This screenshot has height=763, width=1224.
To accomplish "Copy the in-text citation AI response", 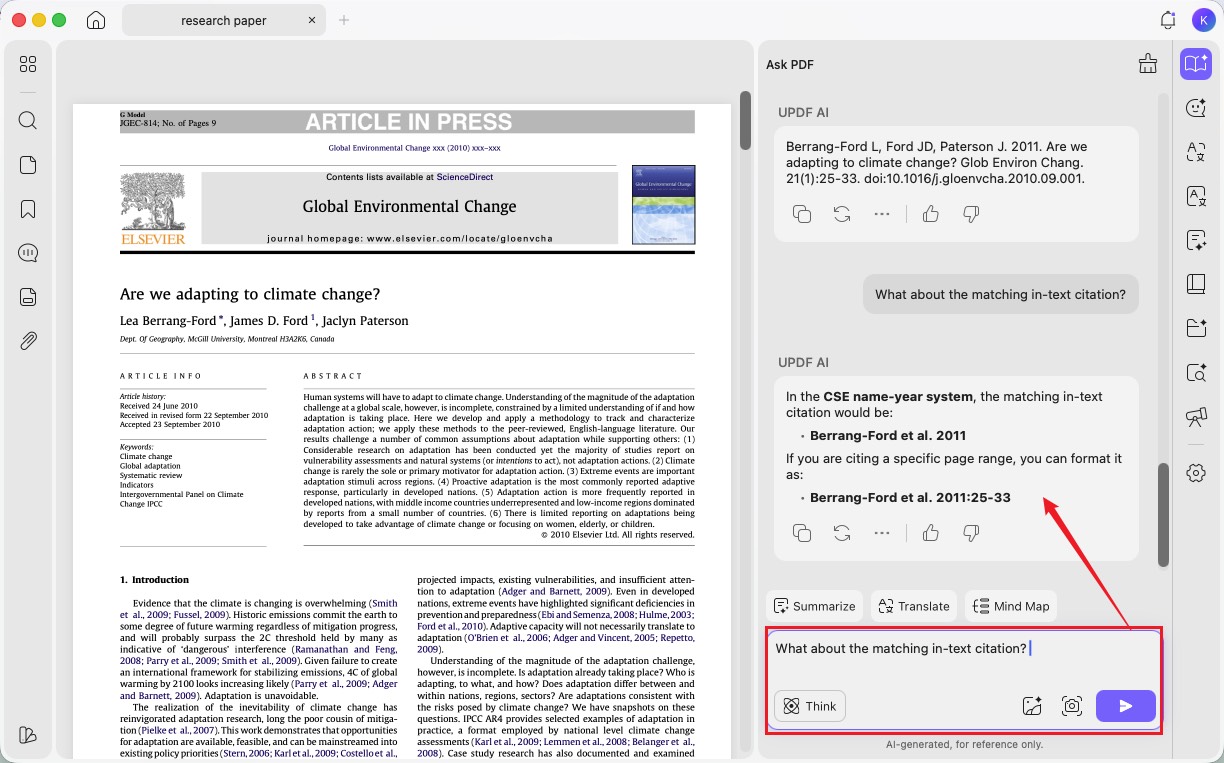I will [802, 533].
